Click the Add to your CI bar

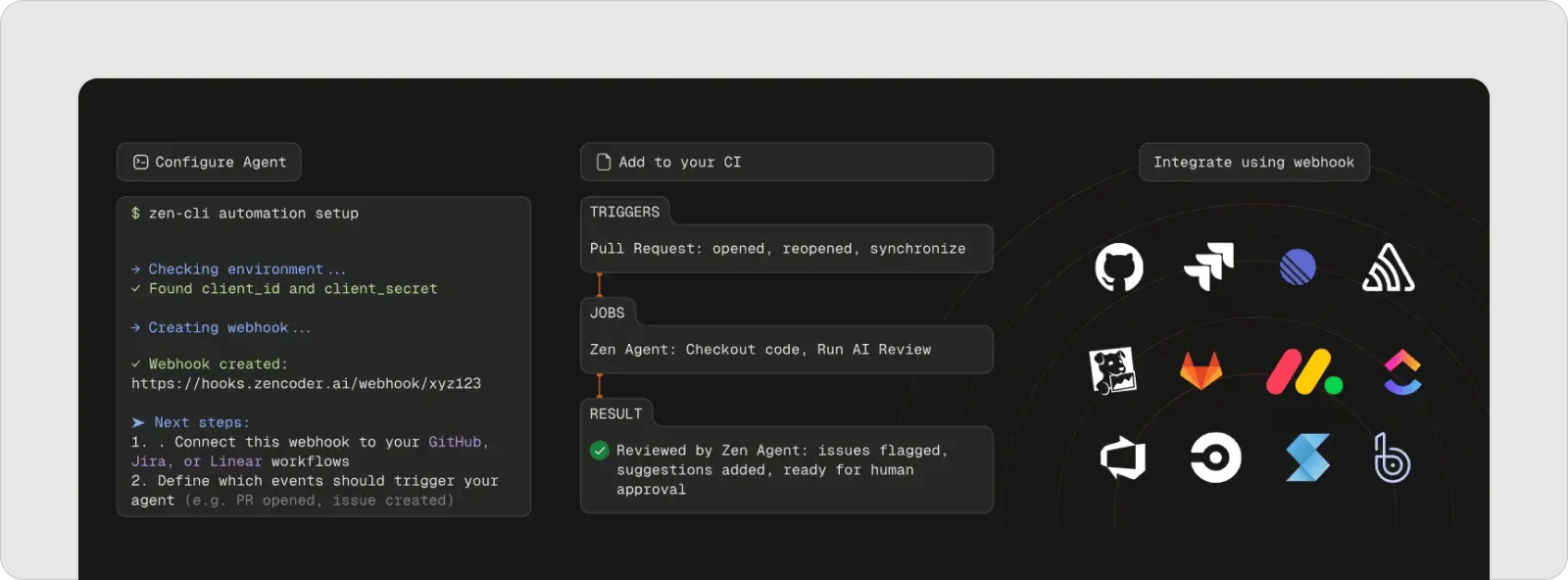tap(787, 163)
